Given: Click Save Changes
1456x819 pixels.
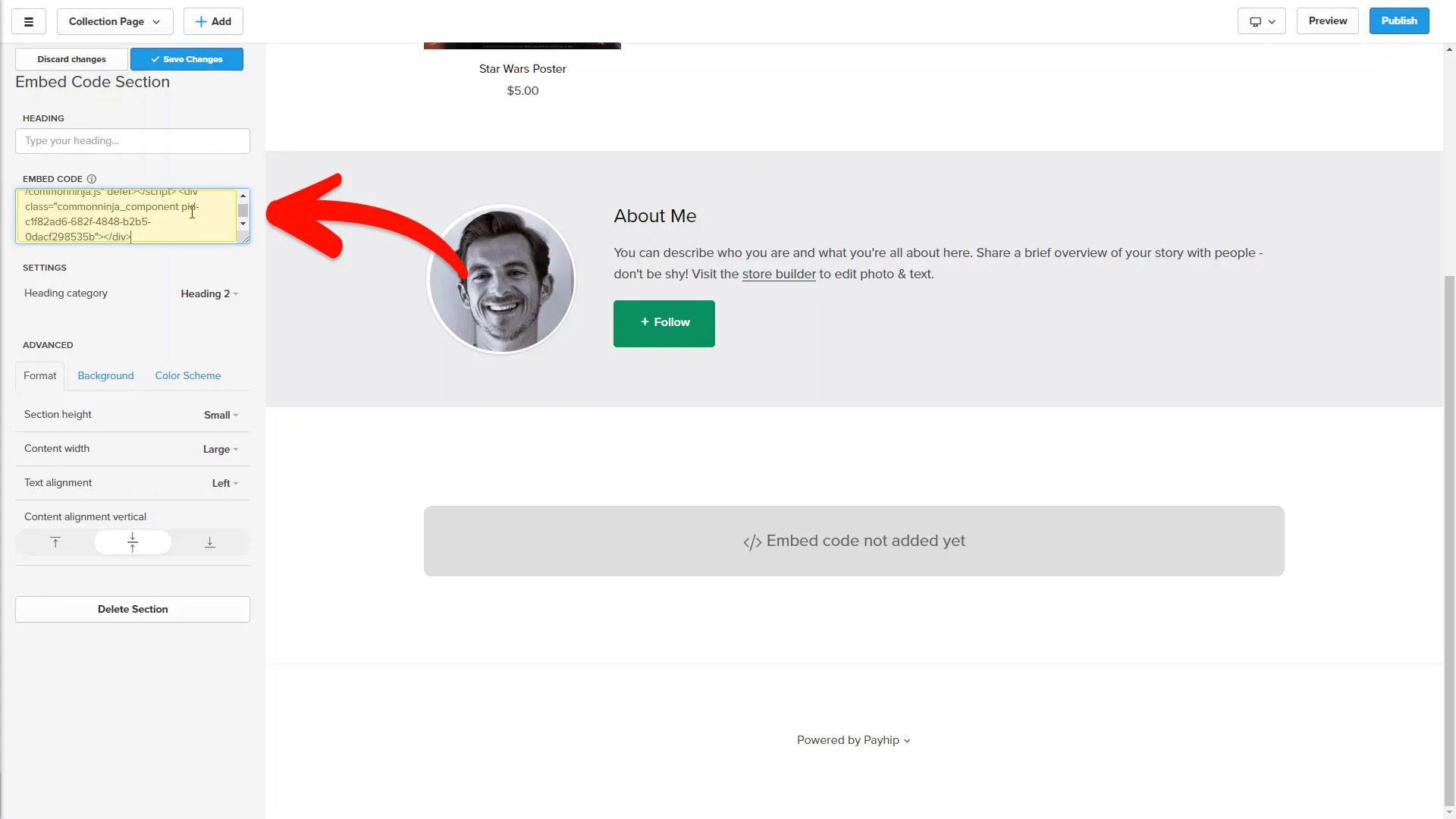Looking at the screenshot, I should (187, 59).
